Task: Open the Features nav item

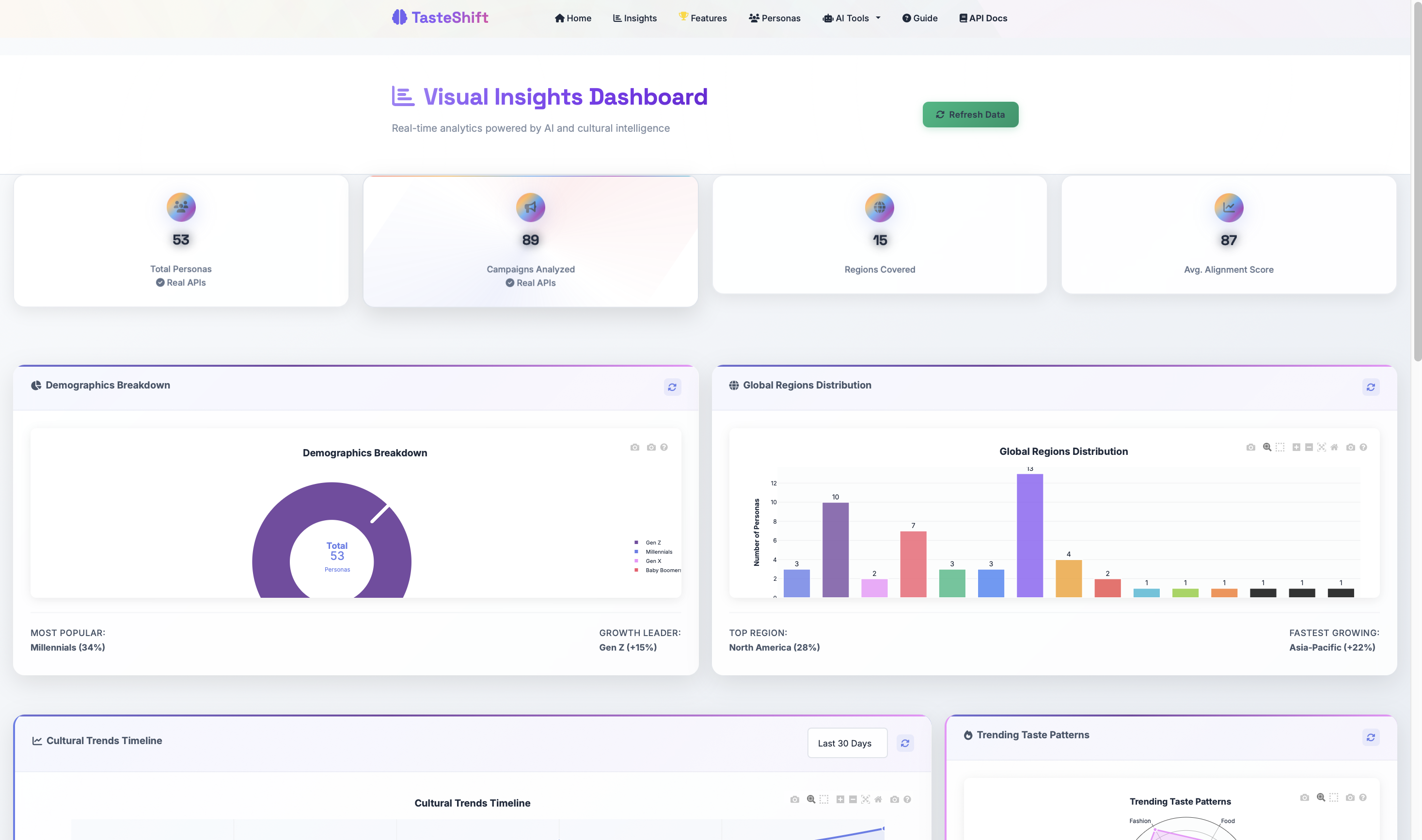Action: point(703,18)
